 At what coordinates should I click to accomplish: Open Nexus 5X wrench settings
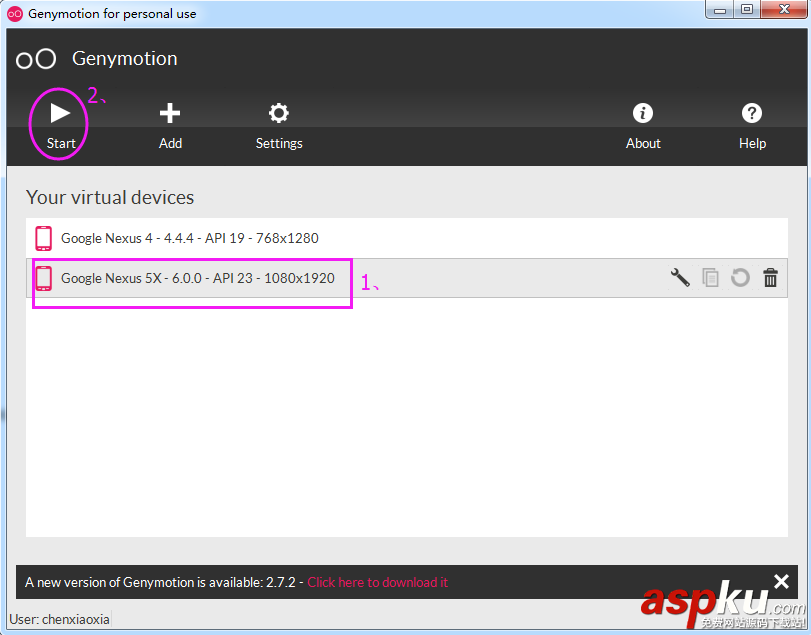pos(680,278)
